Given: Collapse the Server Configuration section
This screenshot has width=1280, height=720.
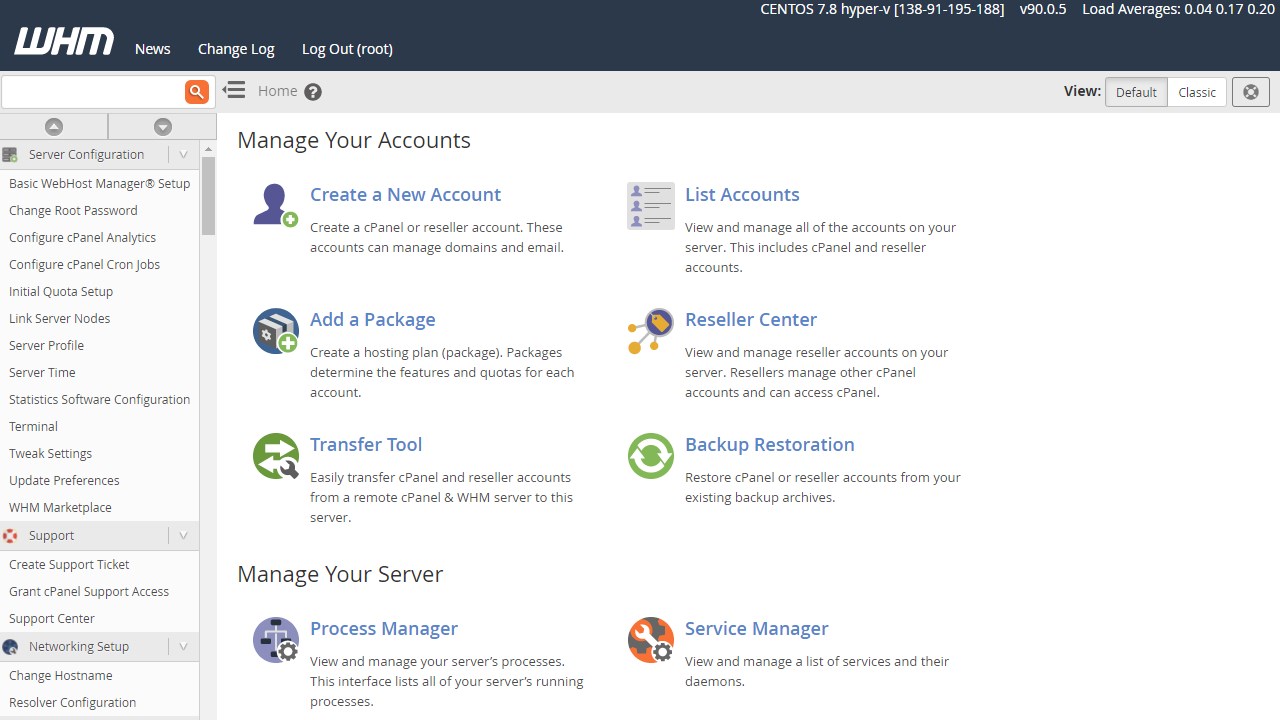Looking at the screenshot, I should click(x=183, y=154).
